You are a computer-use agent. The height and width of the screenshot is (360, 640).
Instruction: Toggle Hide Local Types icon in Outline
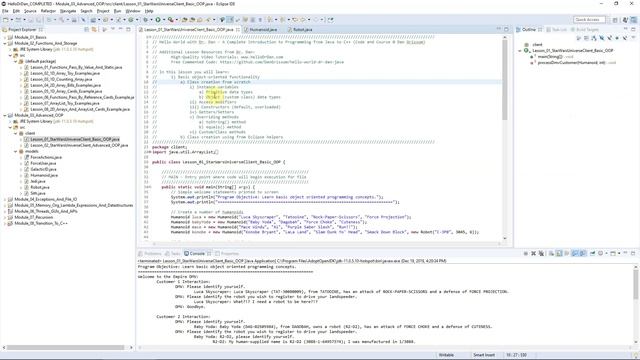625,38
